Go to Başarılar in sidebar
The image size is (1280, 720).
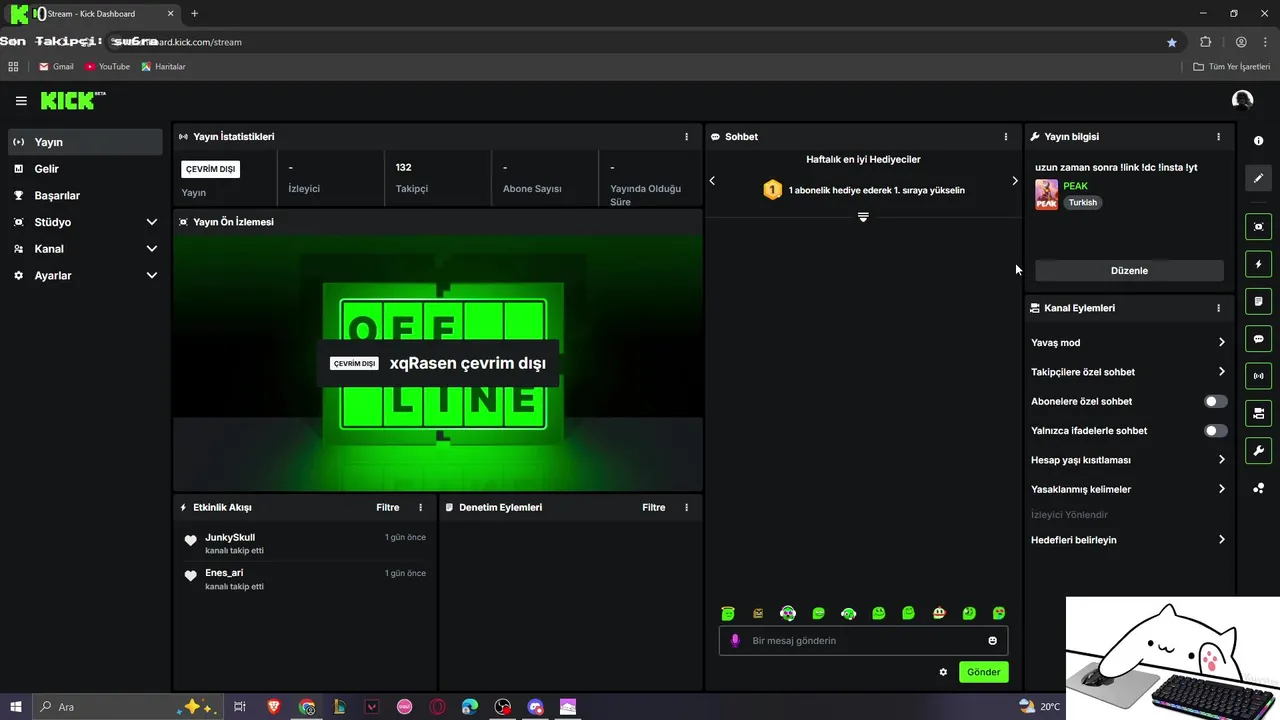pyautogui.click(x=85, y=195)
